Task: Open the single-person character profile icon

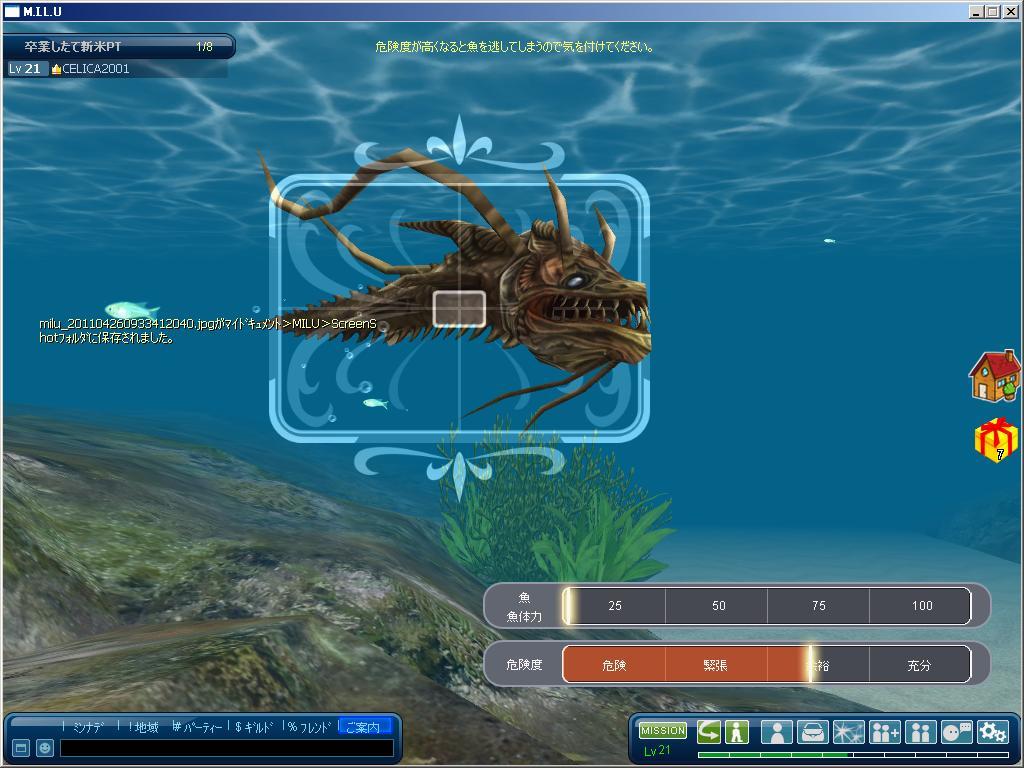Action: (x=777, y=732)
